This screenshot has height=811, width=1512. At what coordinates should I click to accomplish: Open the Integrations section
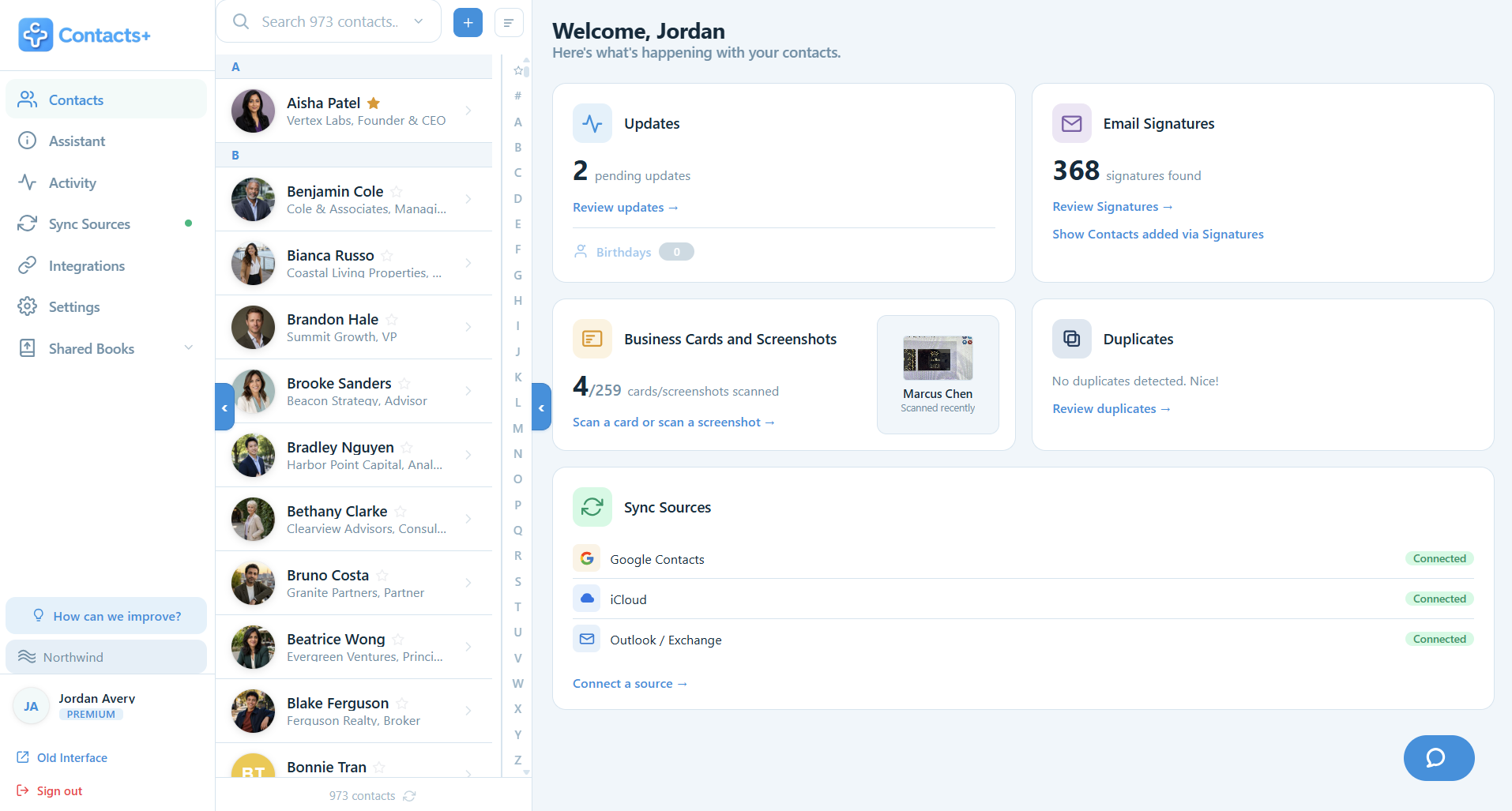pyautogui.click(x=106, y=265)
